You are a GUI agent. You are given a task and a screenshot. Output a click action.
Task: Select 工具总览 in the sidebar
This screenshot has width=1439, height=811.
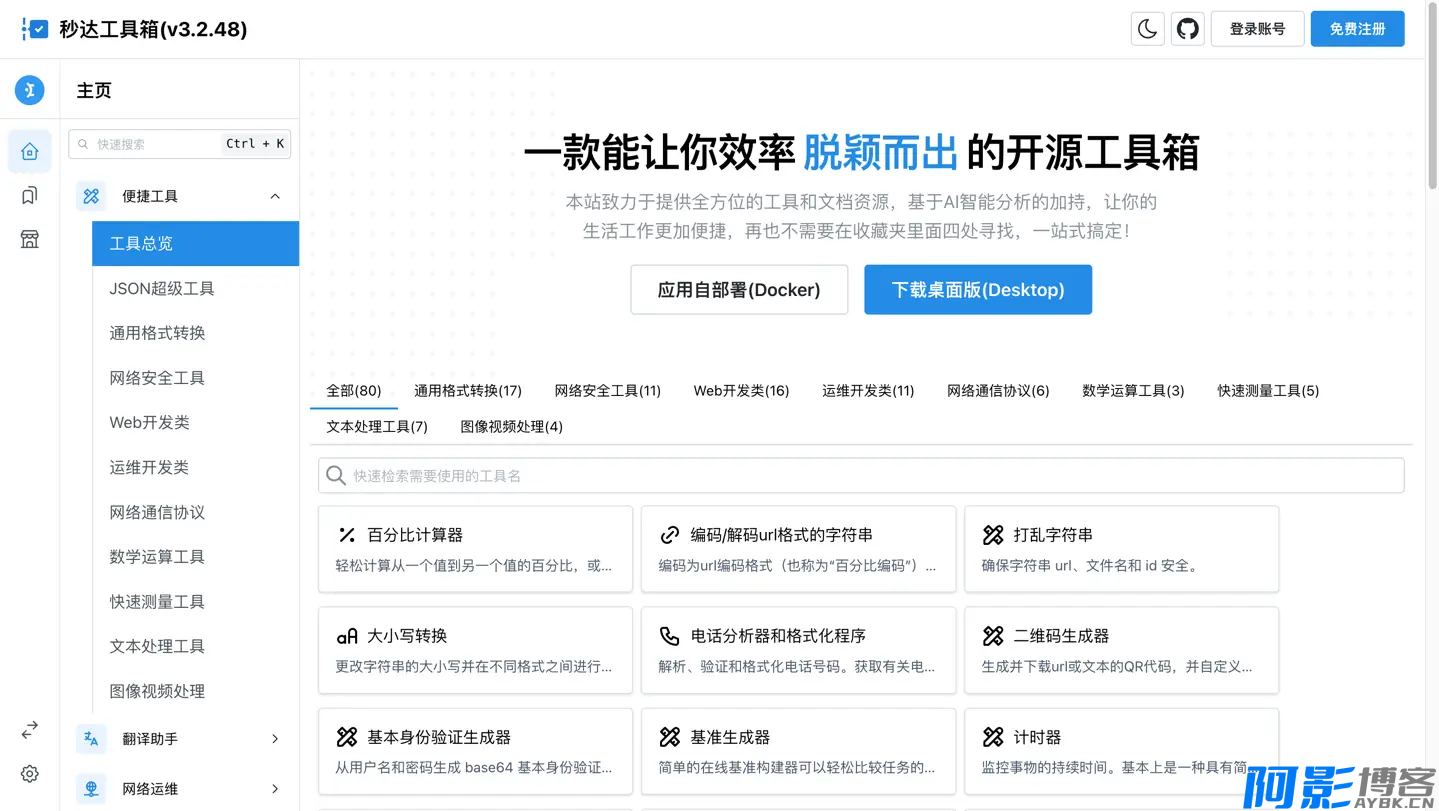[x=196, y=243]
